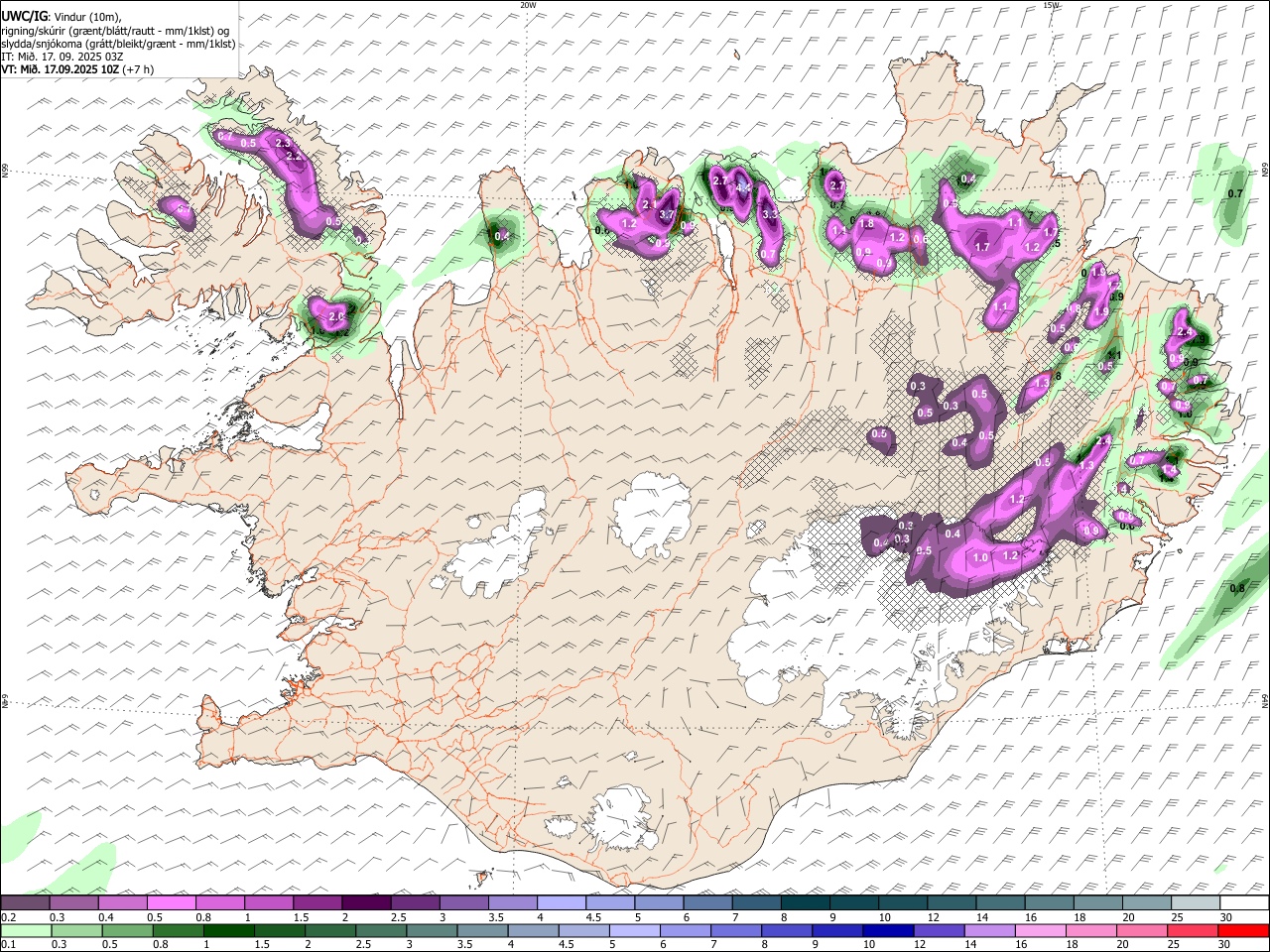The height and width of the screenshot is (952, 1270).
Task: Select the pure red swatch after 30 in the lower legend
Action: tap(1243, 930)
